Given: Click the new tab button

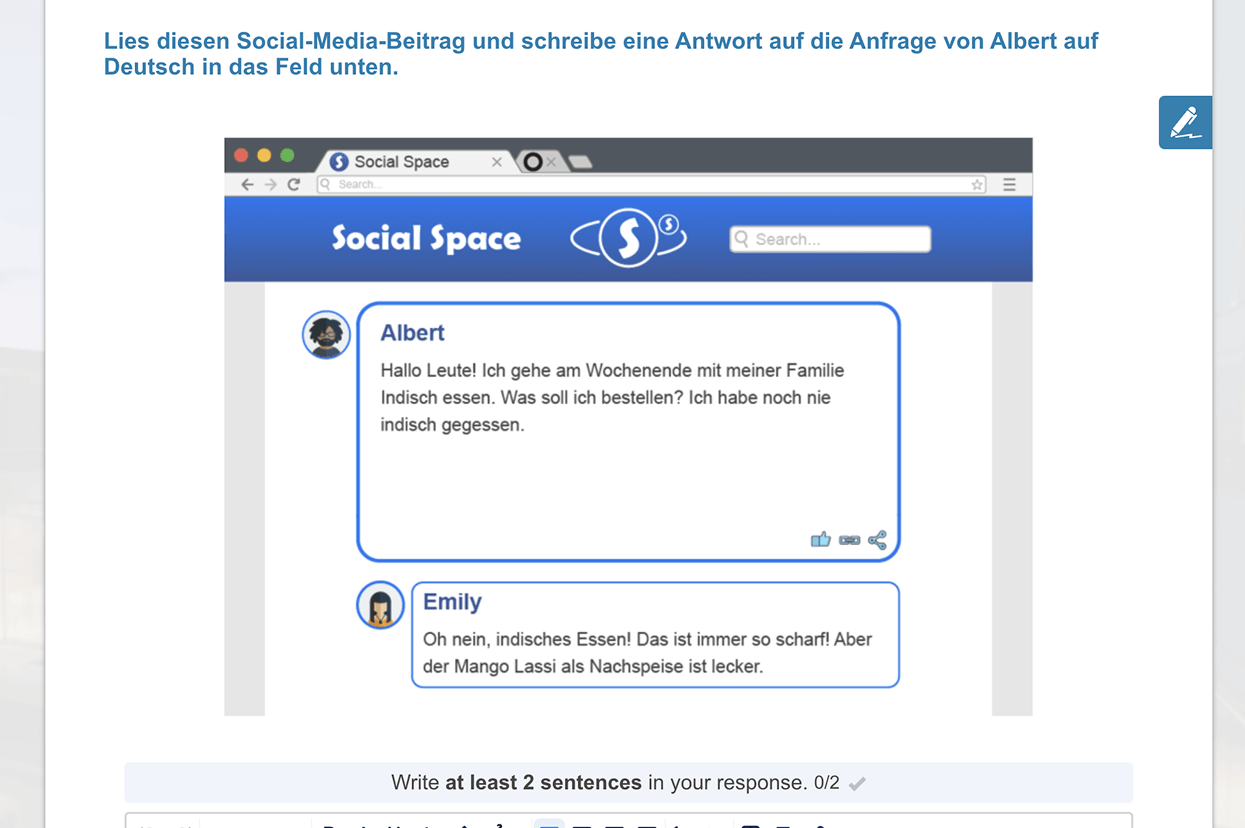Looking at the screenshot, I should tap(581, 162).
